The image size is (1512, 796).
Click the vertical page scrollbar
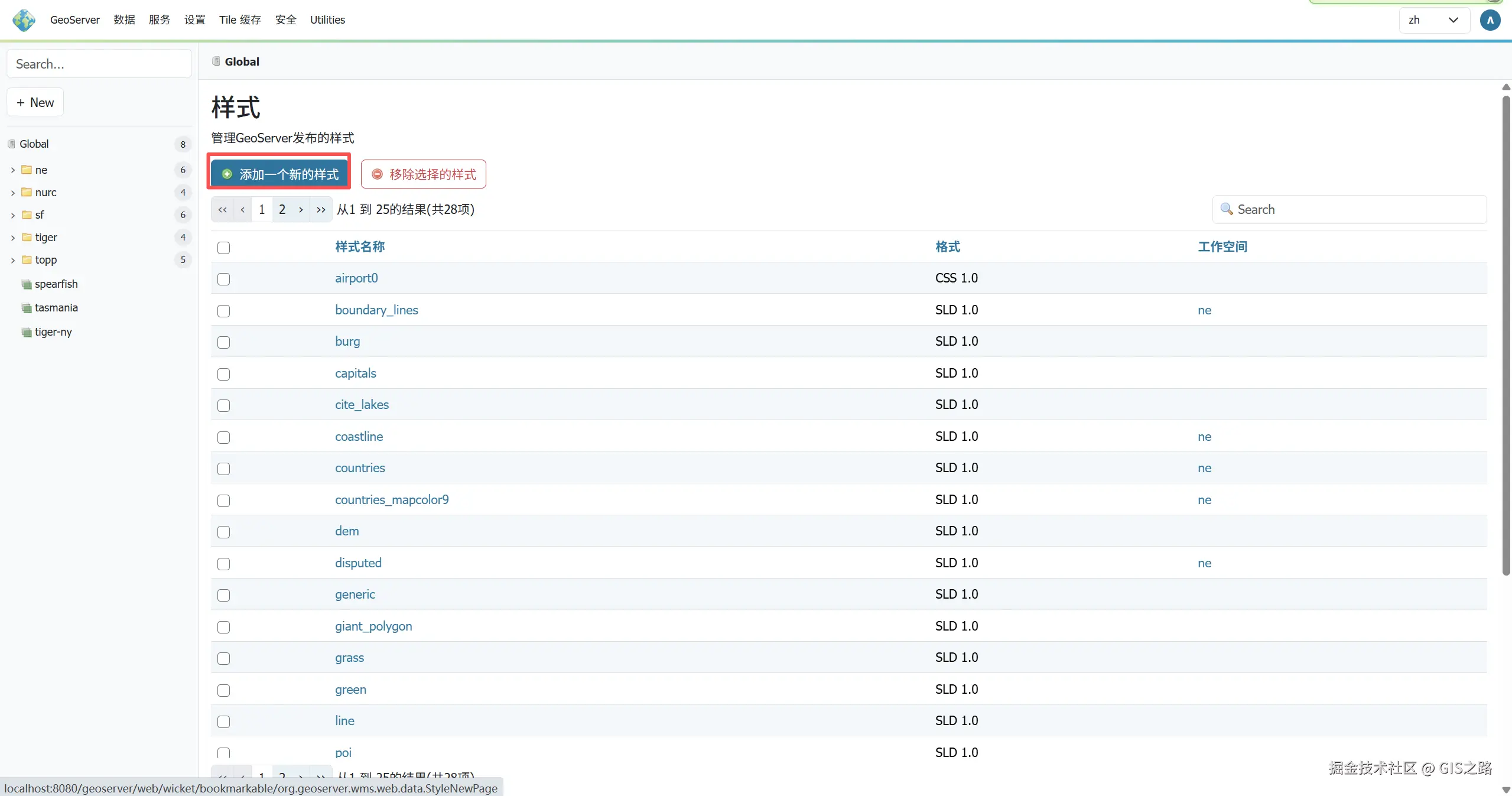[1506, 335]
